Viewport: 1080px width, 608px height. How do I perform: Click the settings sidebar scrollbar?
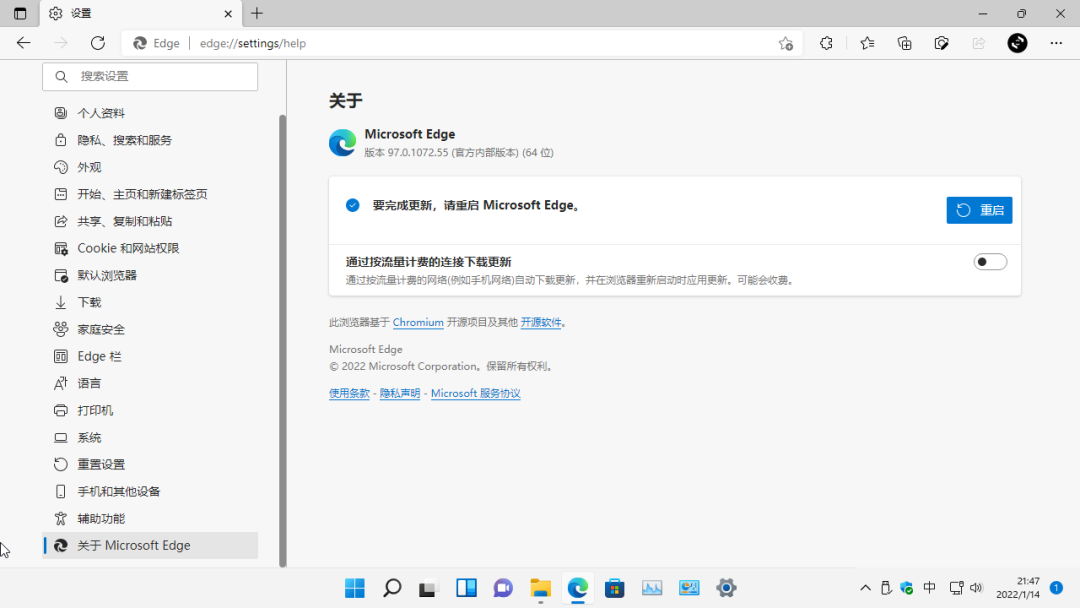[282, 341]
